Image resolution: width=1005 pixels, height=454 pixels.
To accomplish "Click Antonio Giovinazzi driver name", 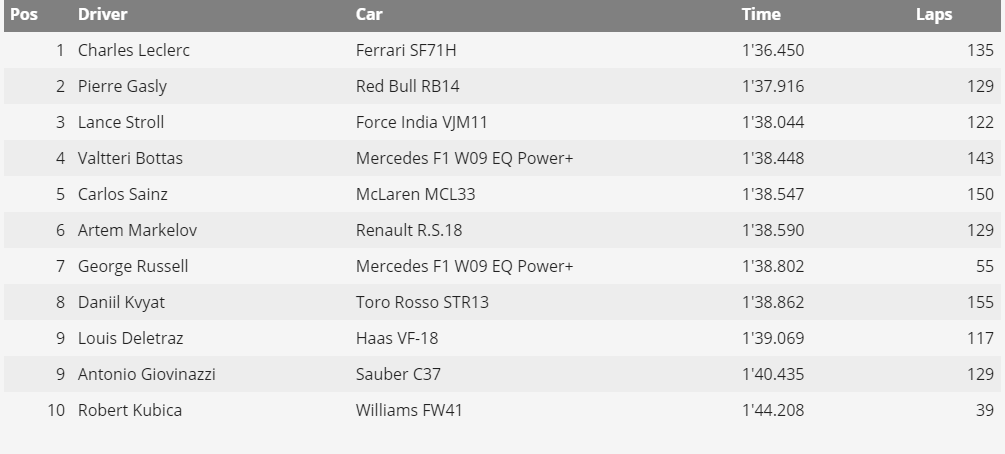I will 147,373.
